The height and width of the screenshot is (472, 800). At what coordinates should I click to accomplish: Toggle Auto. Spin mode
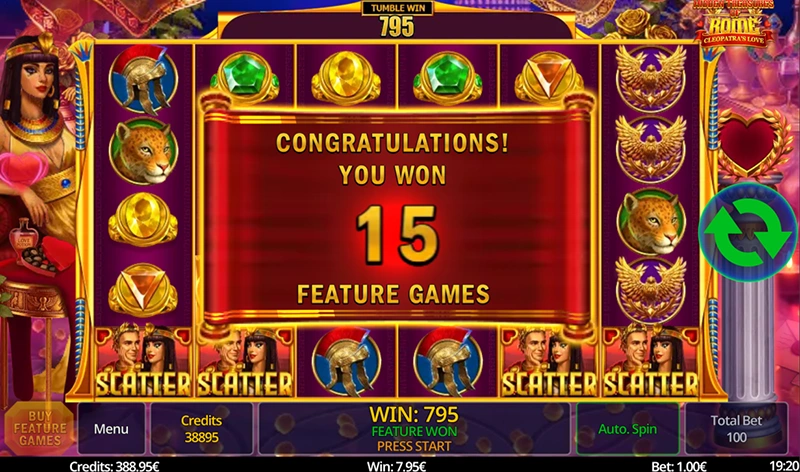(x=628, y=429)
